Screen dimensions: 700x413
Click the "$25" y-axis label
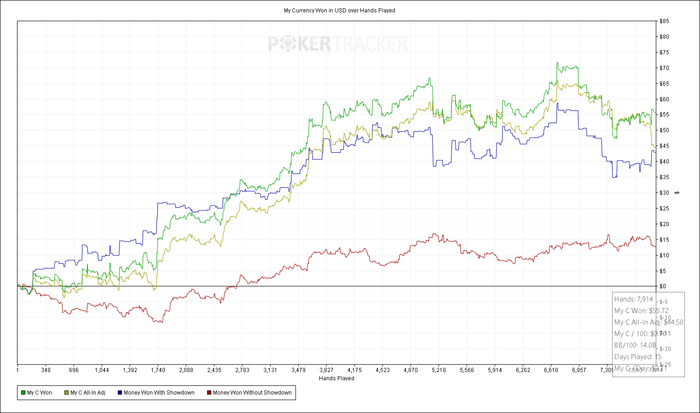coord(664,209)
